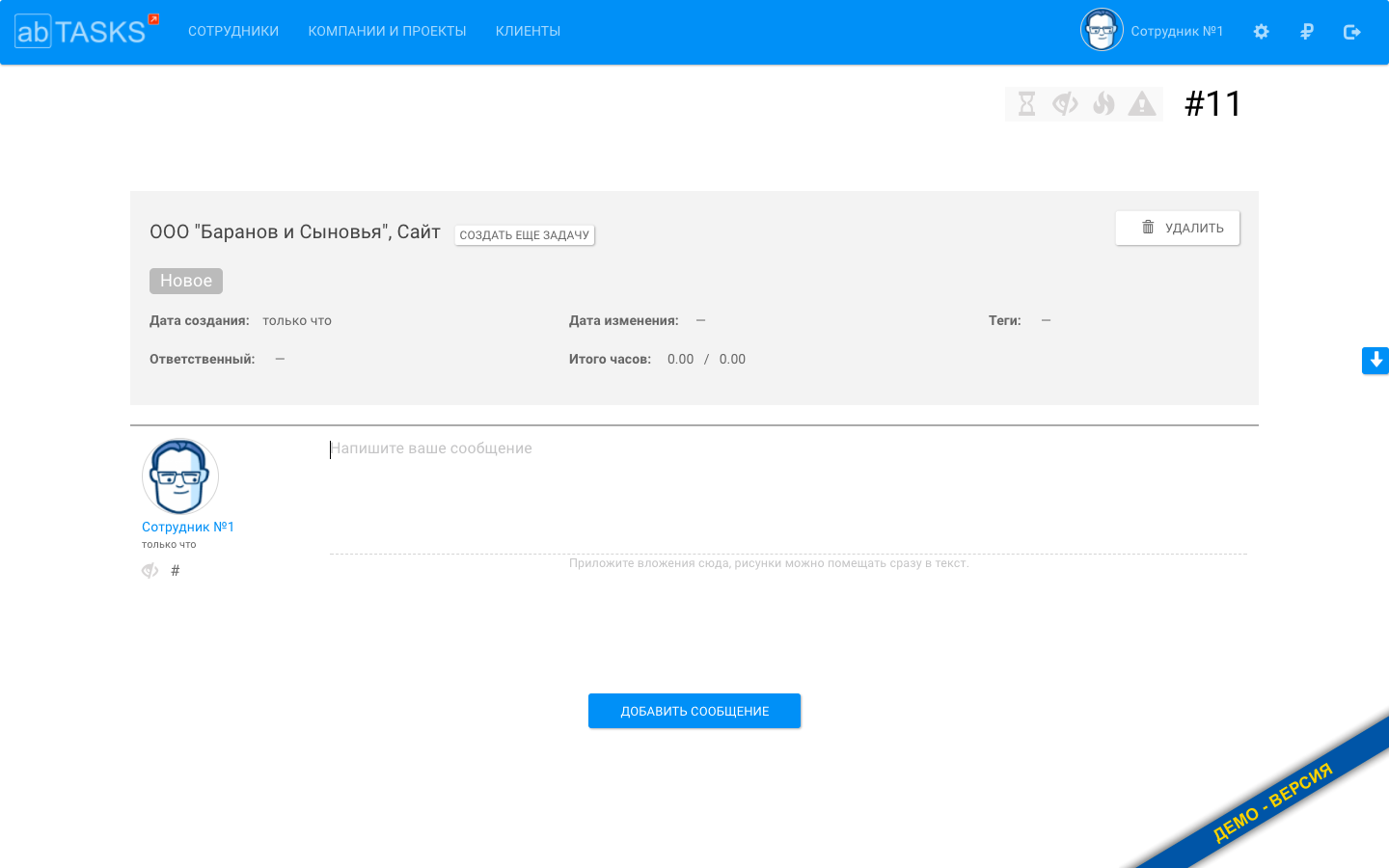Delete the task with УДАЛИТЬ button
The height and width of the screenshot is (868, 1389).
pyautogui.click(x=1178, y=229)
